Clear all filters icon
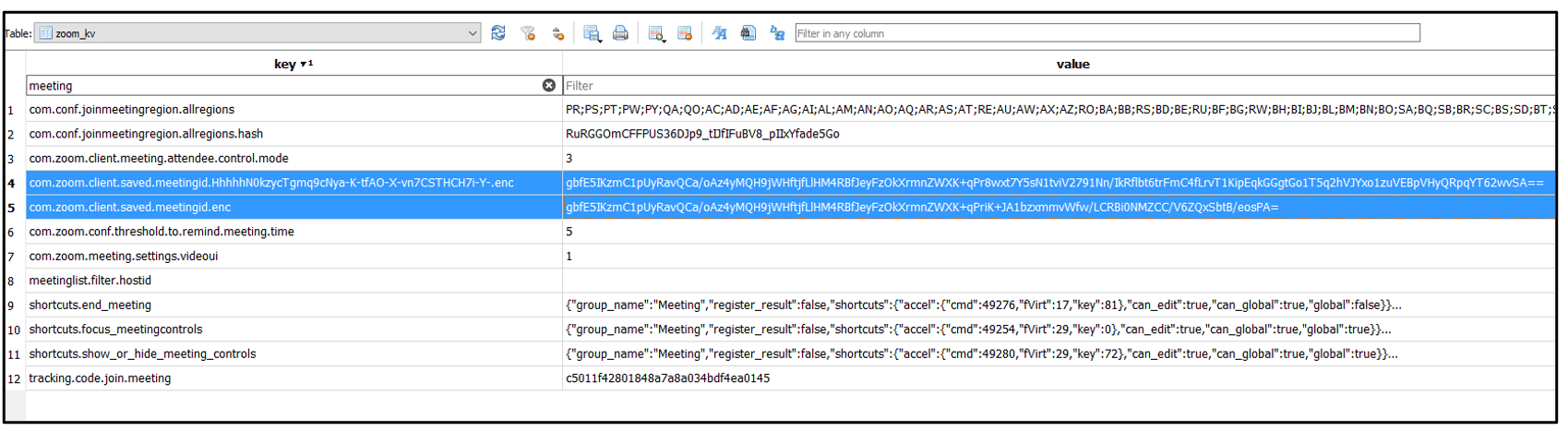The height and width of the screenshot is (431, 1568). [528, 33]
